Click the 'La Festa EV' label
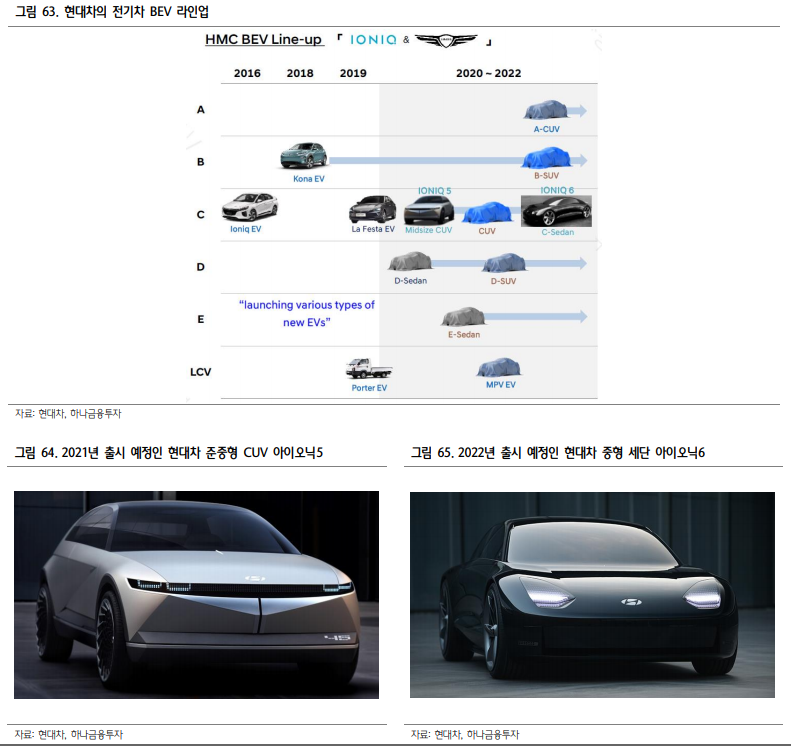Screen dimensions: 791x746 (373, 229)
